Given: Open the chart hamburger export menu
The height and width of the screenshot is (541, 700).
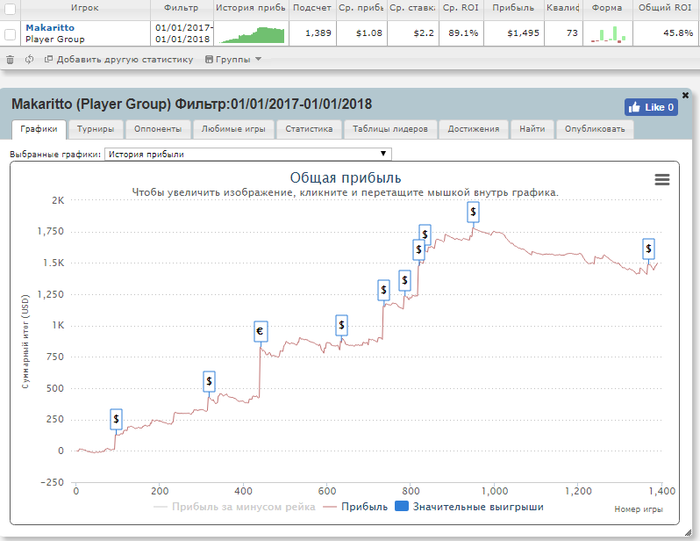Looking at the screenshot, I should (662, 179).
